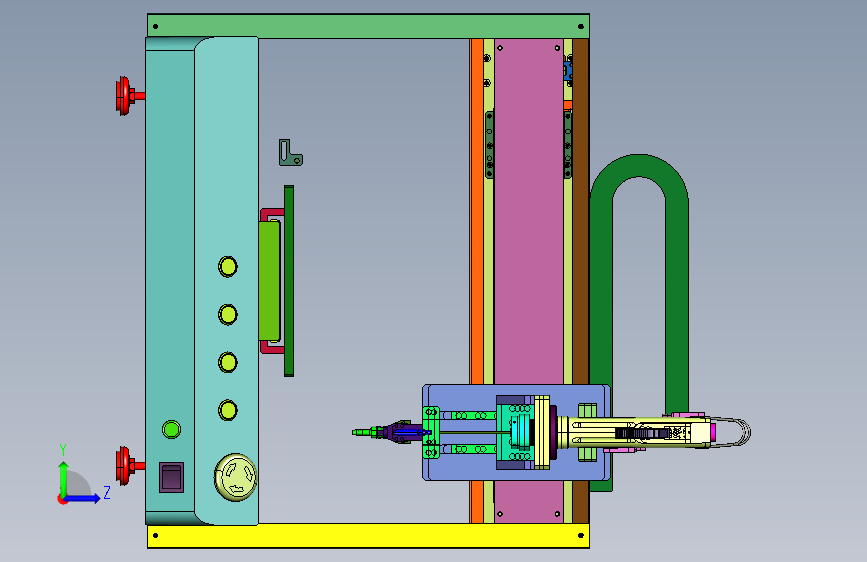
Task: Select the small green indicator button
Action: 171,429
